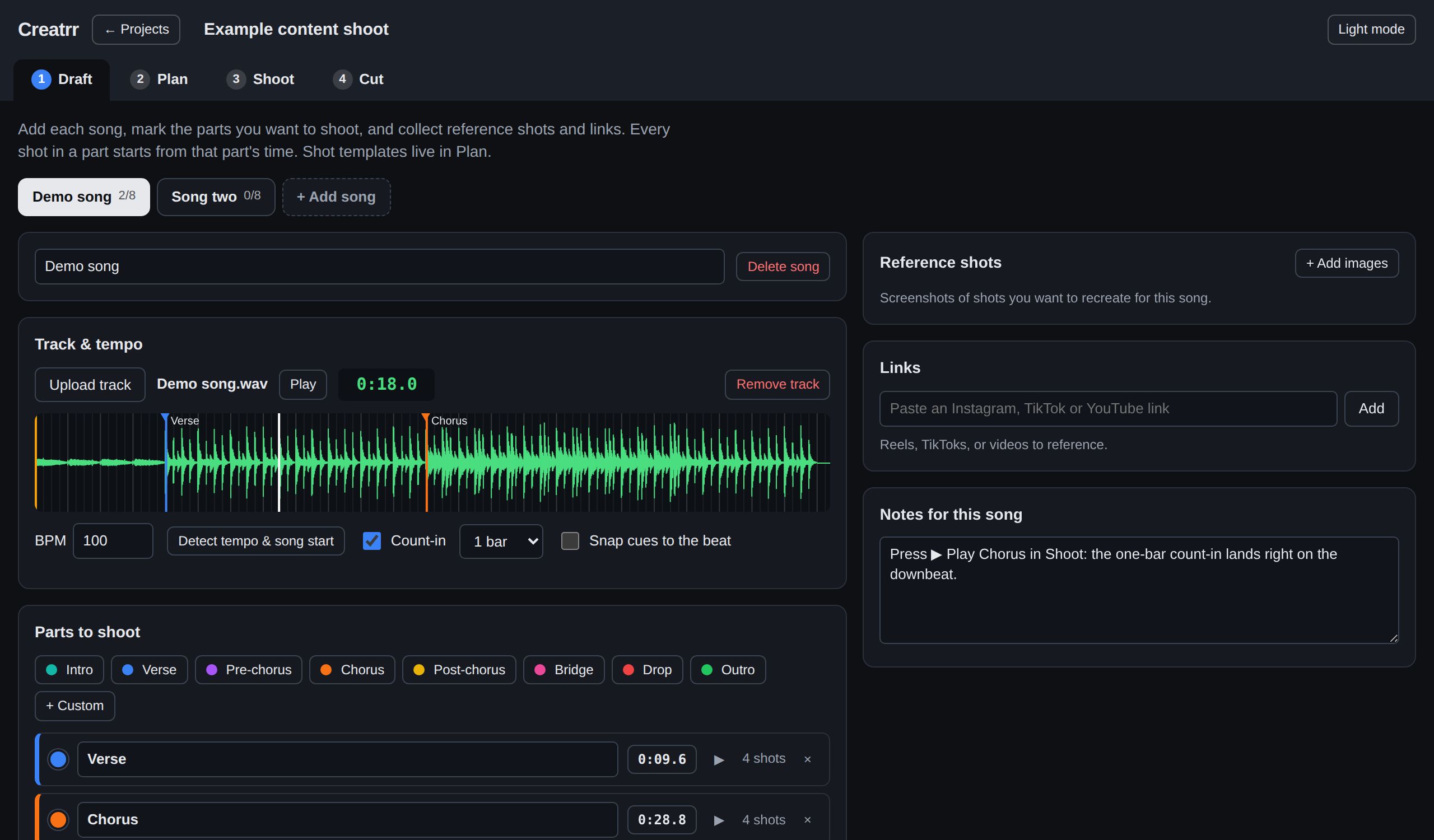The width and height of the screenshot is (1434, 840).
Task: Delete the current song
Action: (x=783, y=267)
